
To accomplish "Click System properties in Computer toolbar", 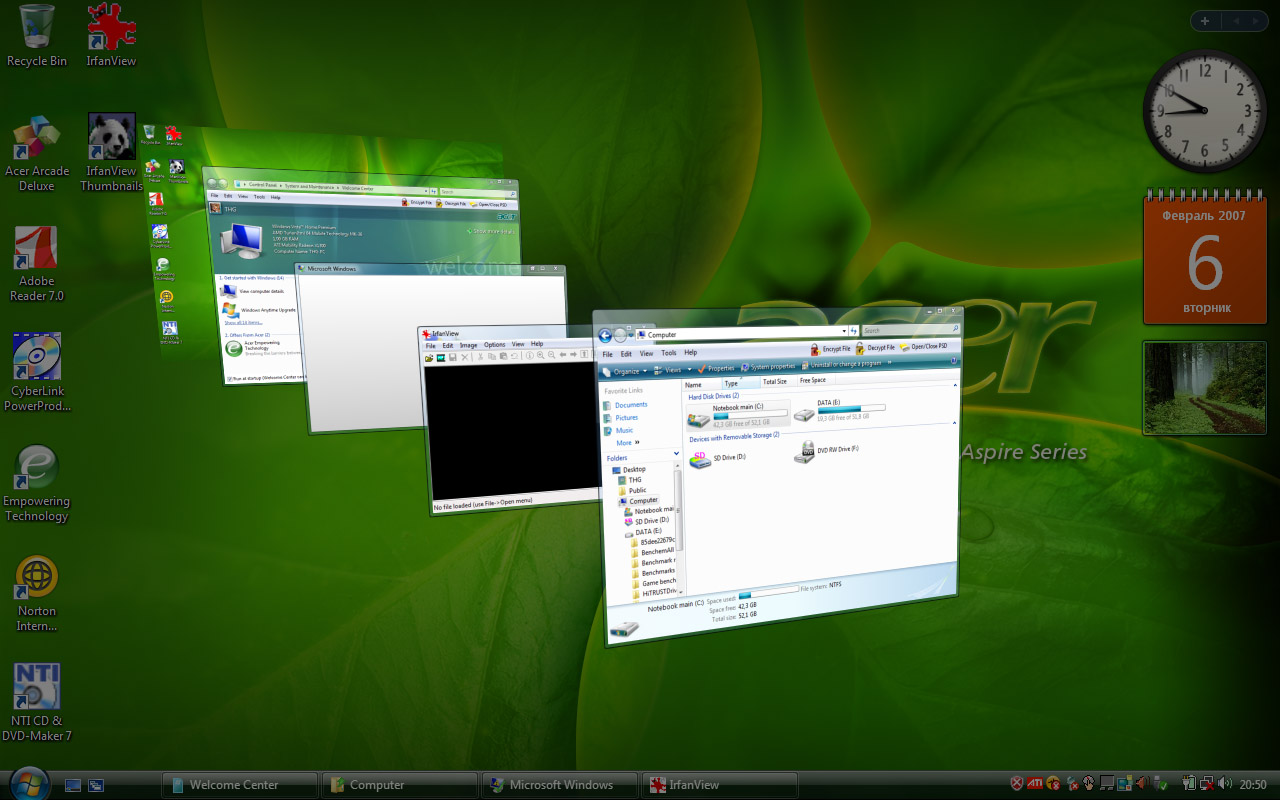I will [769, 367].
